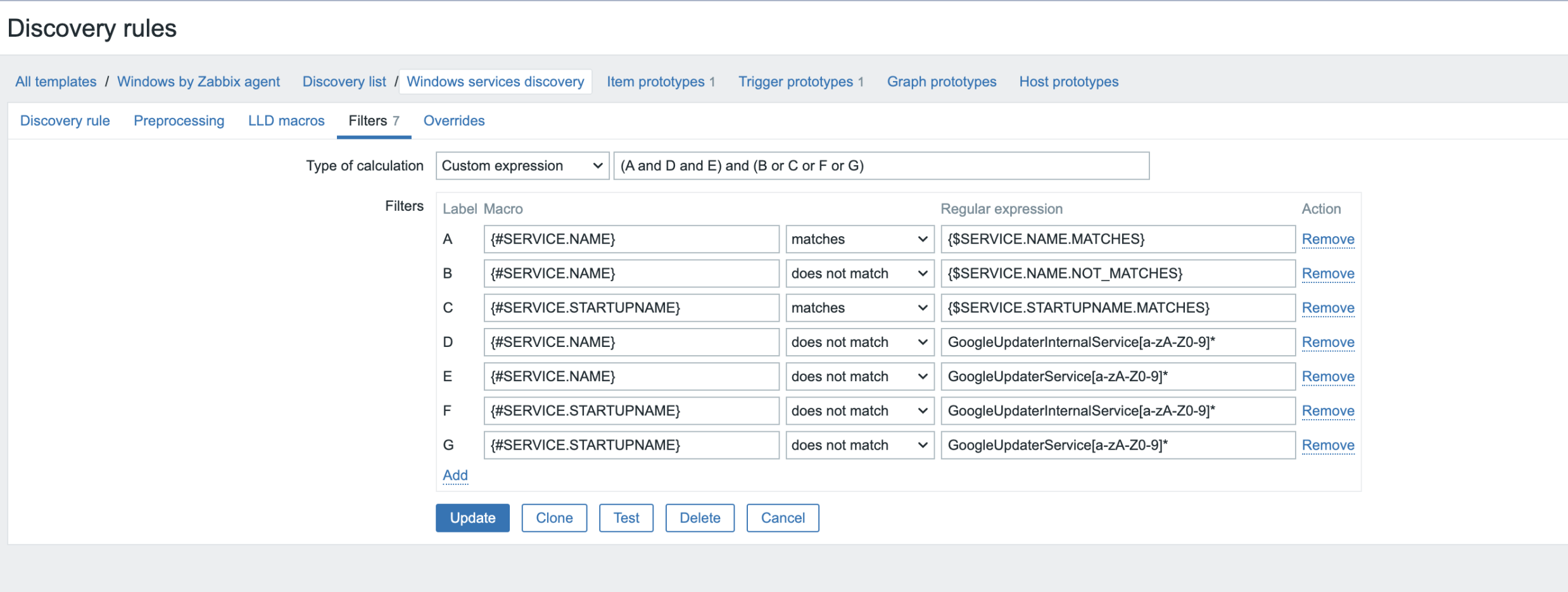Edit the custom expression formula field
This screenshot has height=592, width=1568.
880,166
